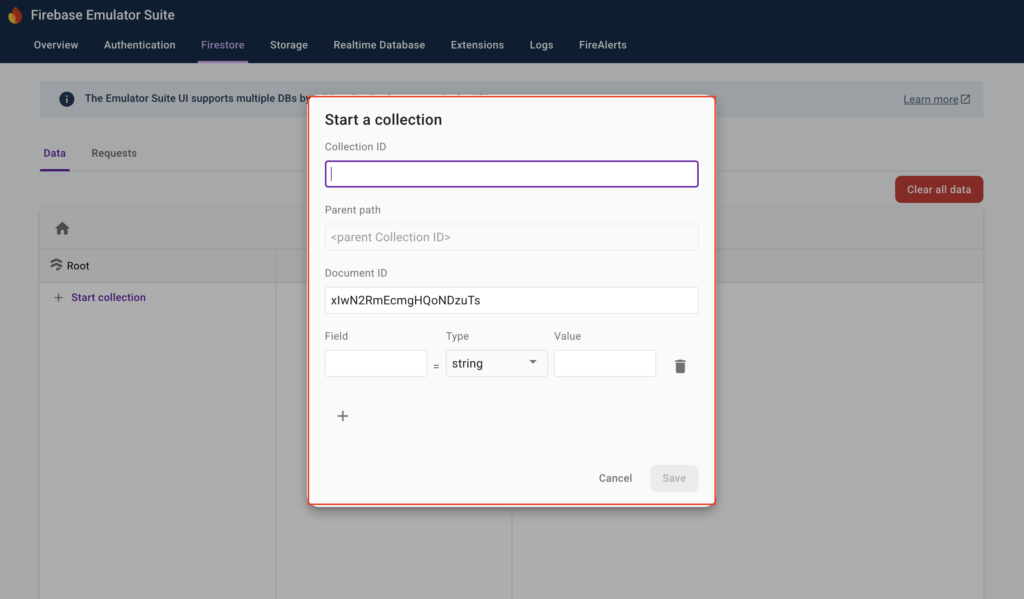Expand the Type dropdown showing string

point(496,364)
